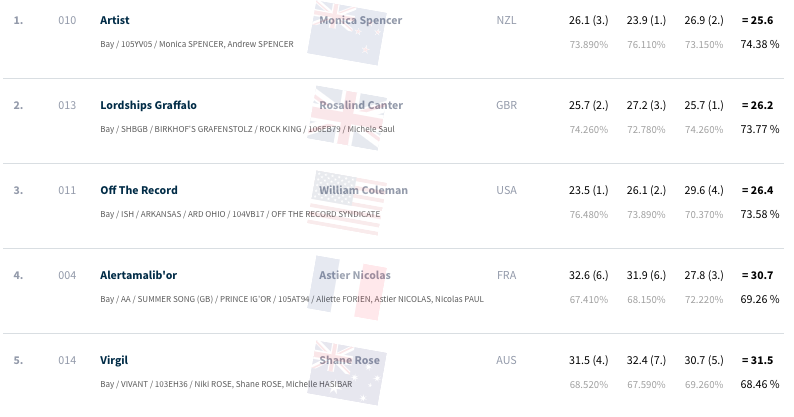Open Off The Record horse page

(x=139, y=191)
